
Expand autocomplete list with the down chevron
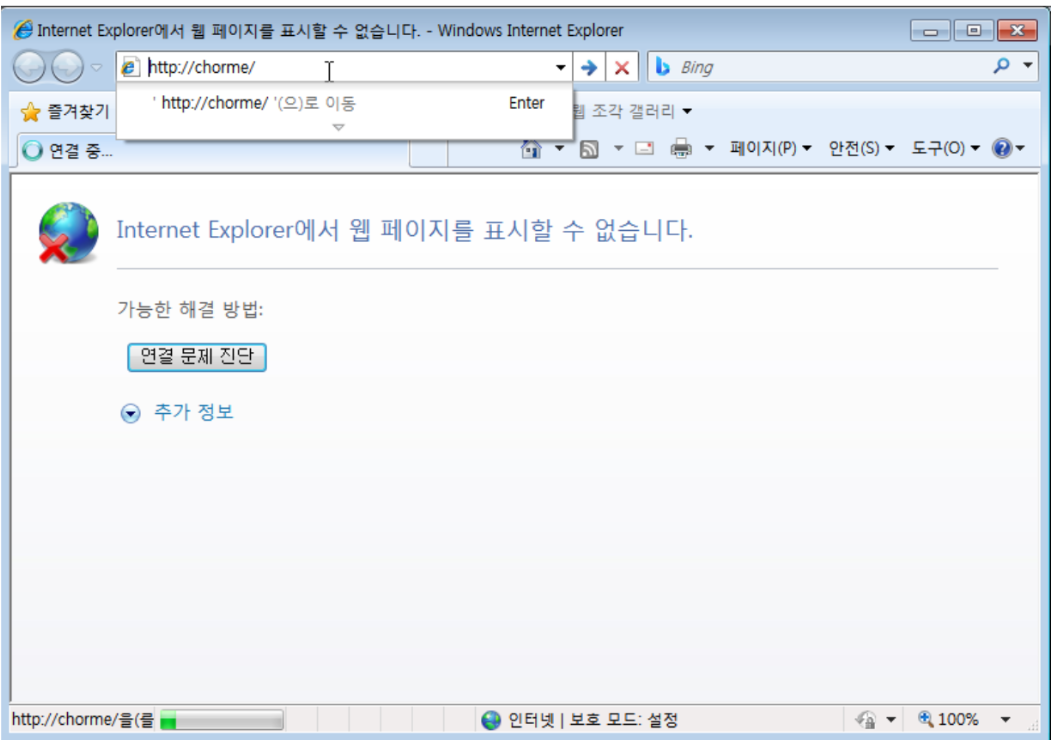(339, 127)
